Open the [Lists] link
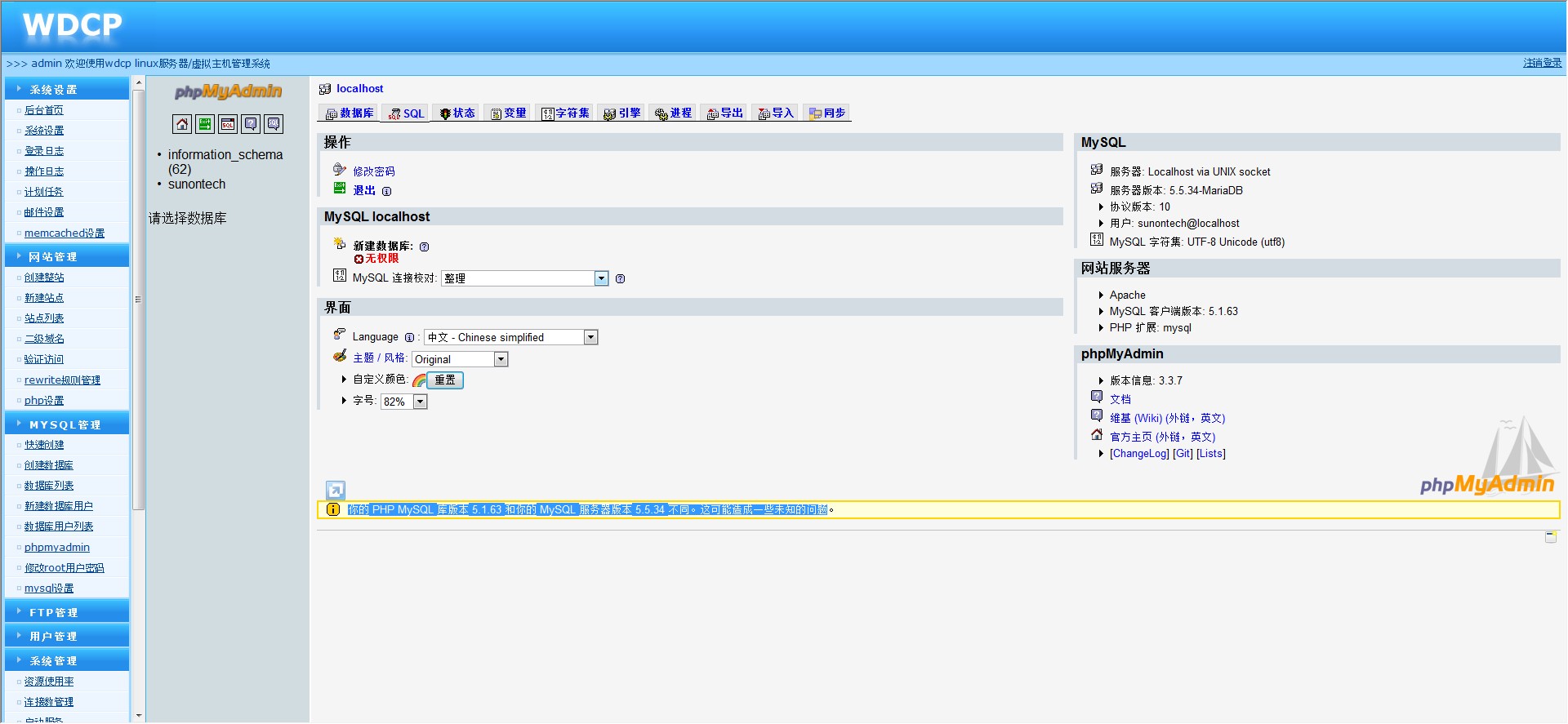Viewport: 1568px width, 724px height. pos(1211,454)
